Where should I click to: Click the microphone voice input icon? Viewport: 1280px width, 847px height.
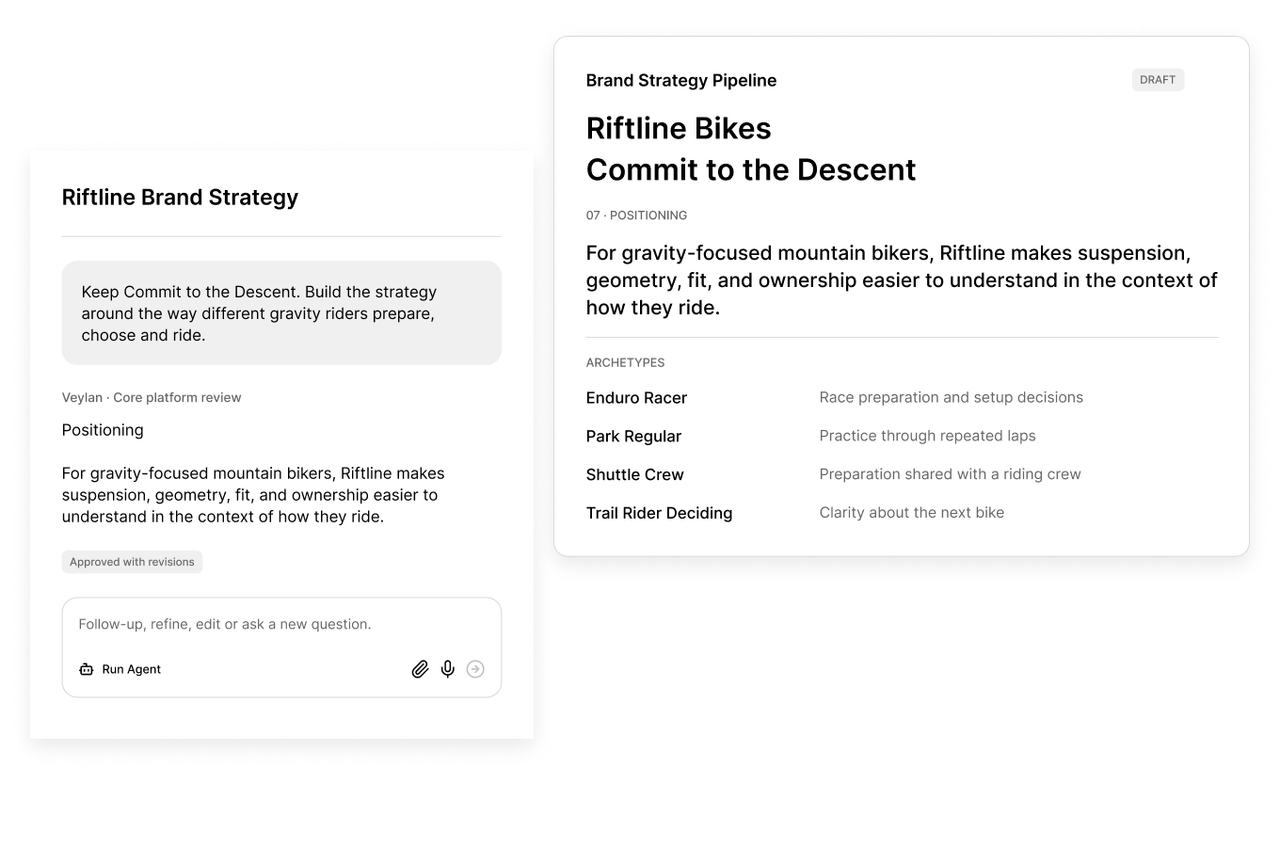(448, 669)
